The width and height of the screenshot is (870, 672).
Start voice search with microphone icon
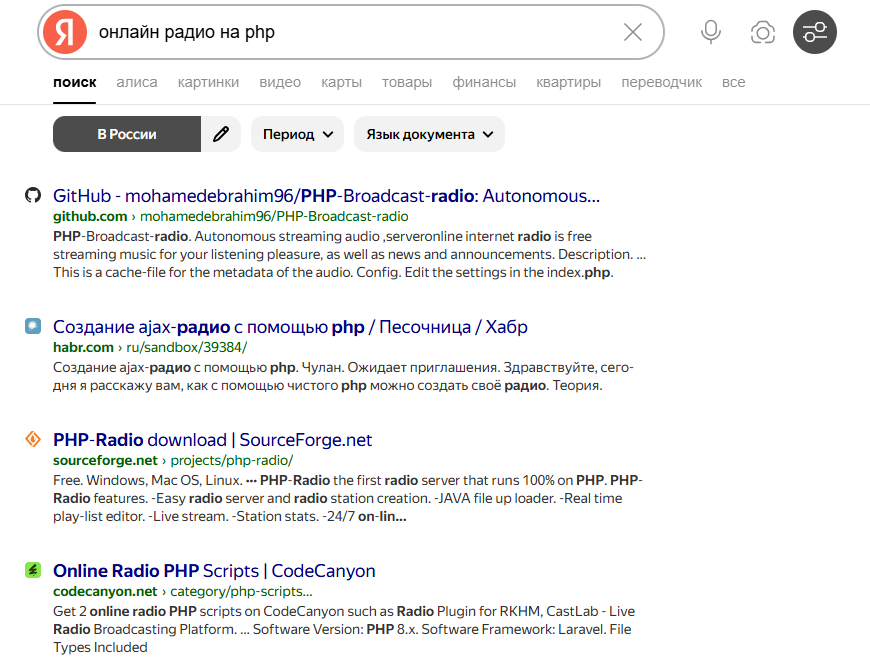click(711, 32)
